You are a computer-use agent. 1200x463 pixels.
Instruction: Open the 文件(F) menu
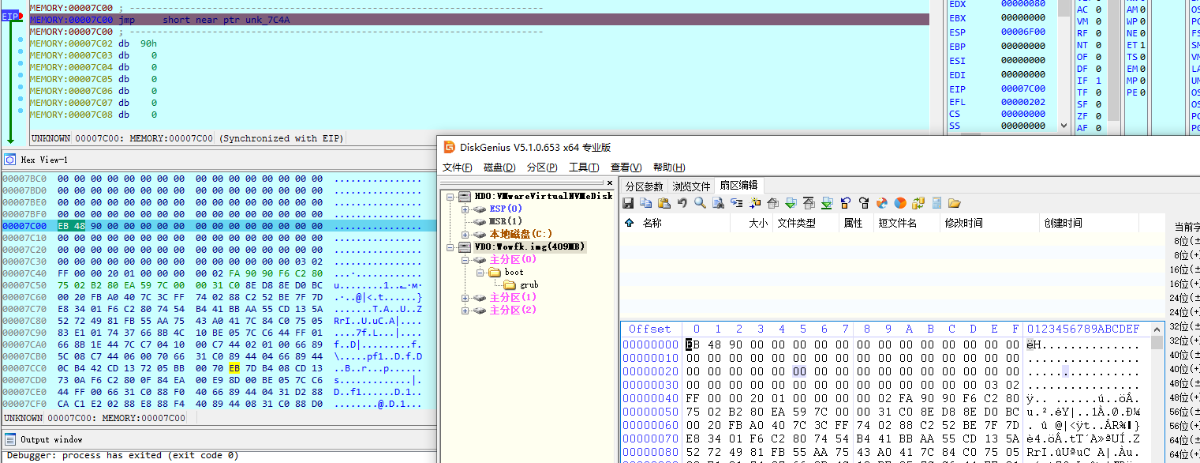coord(458,167)
